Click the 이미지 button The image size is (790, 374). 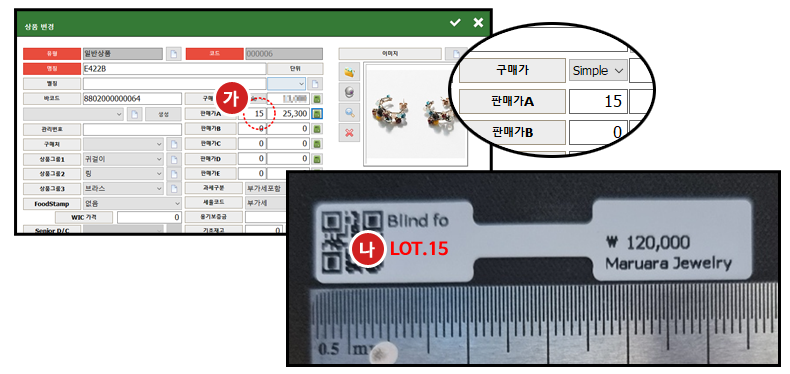coord(390,53)
